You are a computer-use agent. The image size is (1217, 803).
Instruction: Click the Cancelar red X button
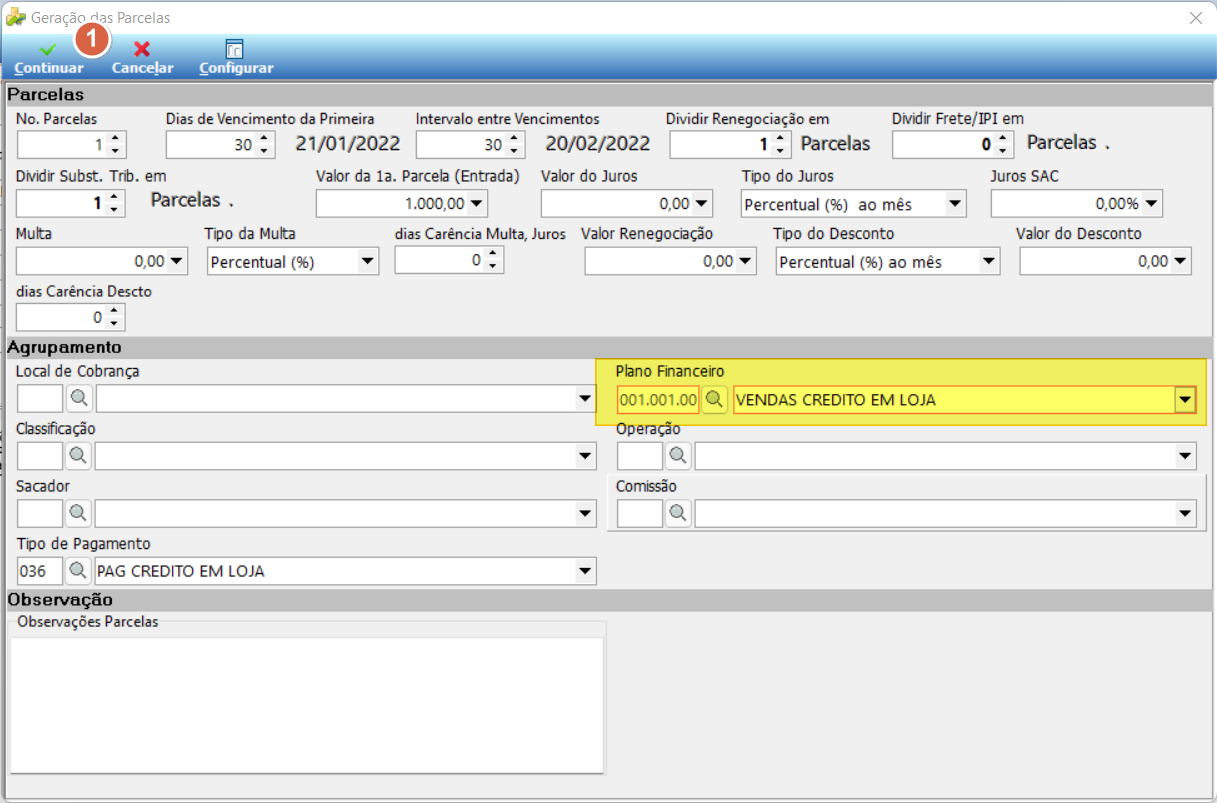[142, 58]
